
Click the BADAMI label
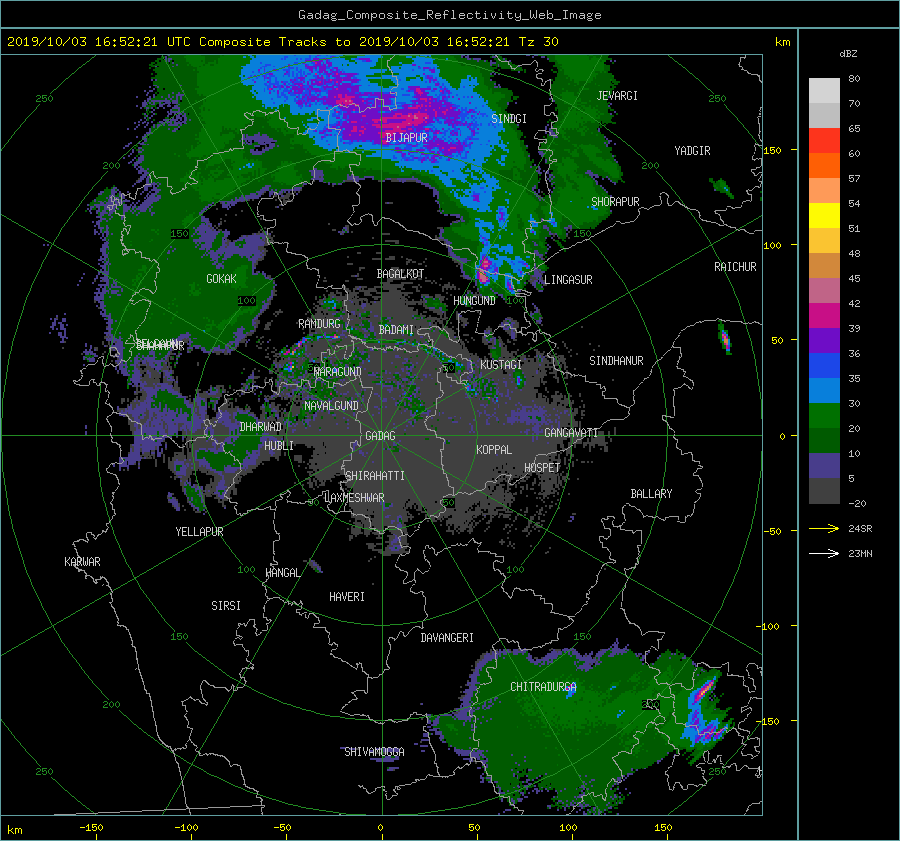396,330
